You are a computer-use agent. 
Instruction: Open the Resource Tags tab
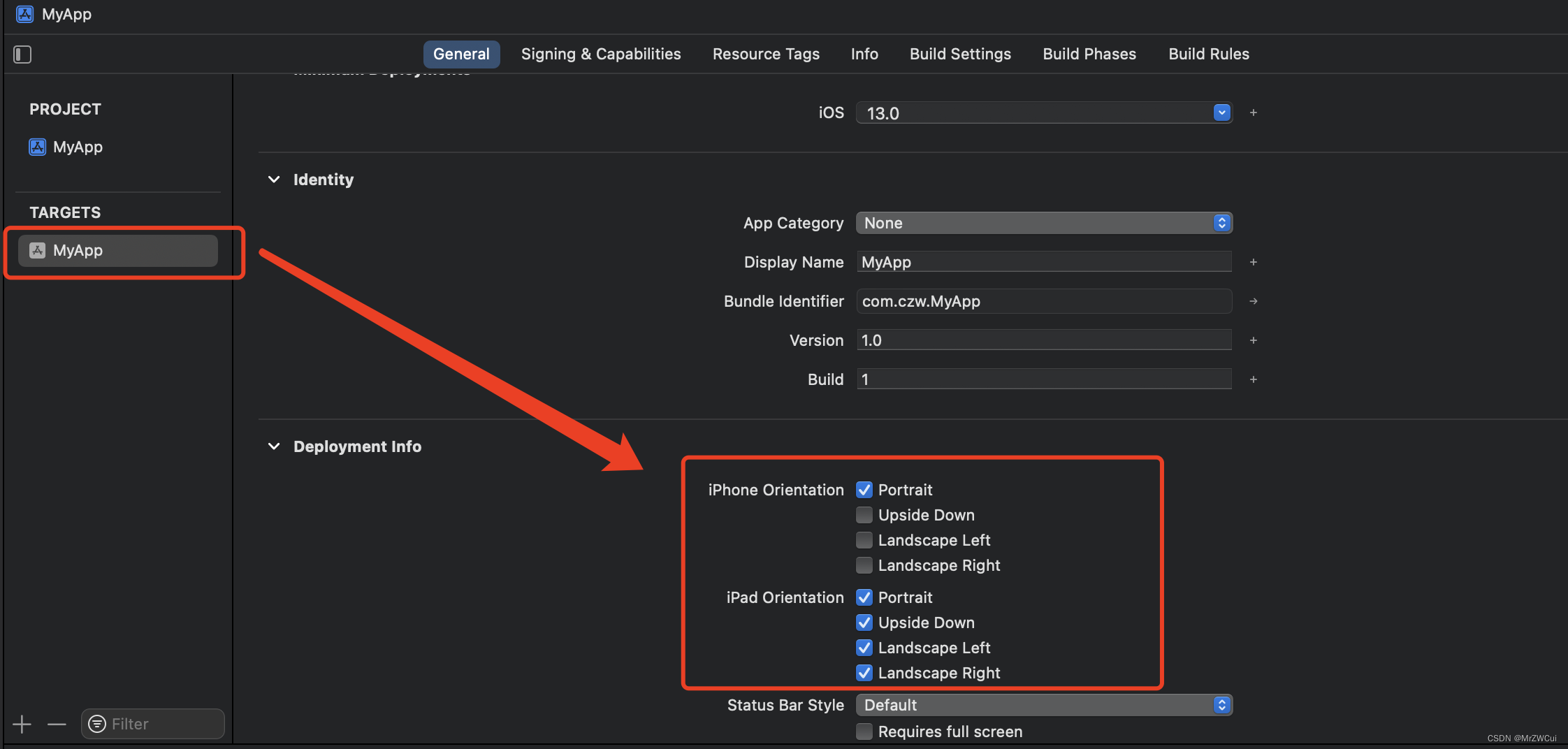click(x=766, y=54)
